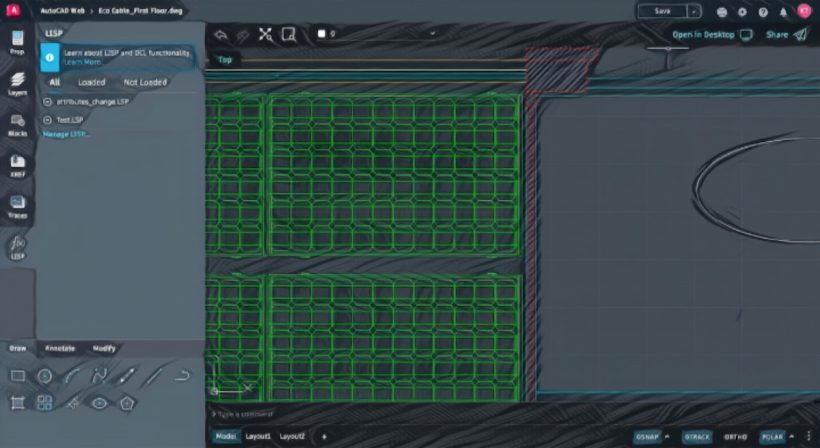This screenshot has width=820, height=448.
Task: Switch to the Layout1 tab
Action: [258, 436]
